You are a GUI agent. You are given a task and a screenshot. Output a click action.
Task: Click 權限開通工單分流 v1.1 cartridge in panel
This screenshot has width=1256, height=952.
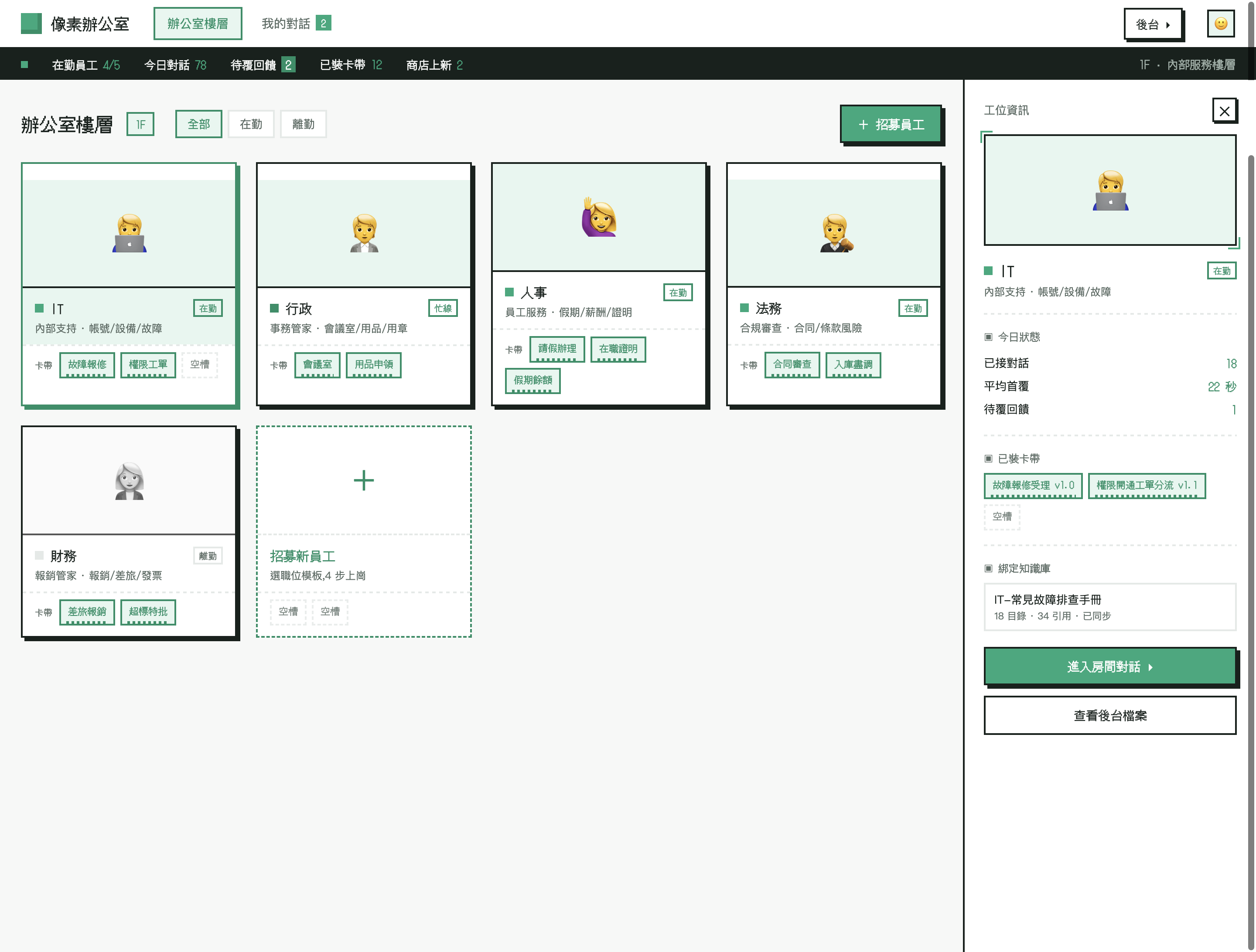coord(1147,485)
